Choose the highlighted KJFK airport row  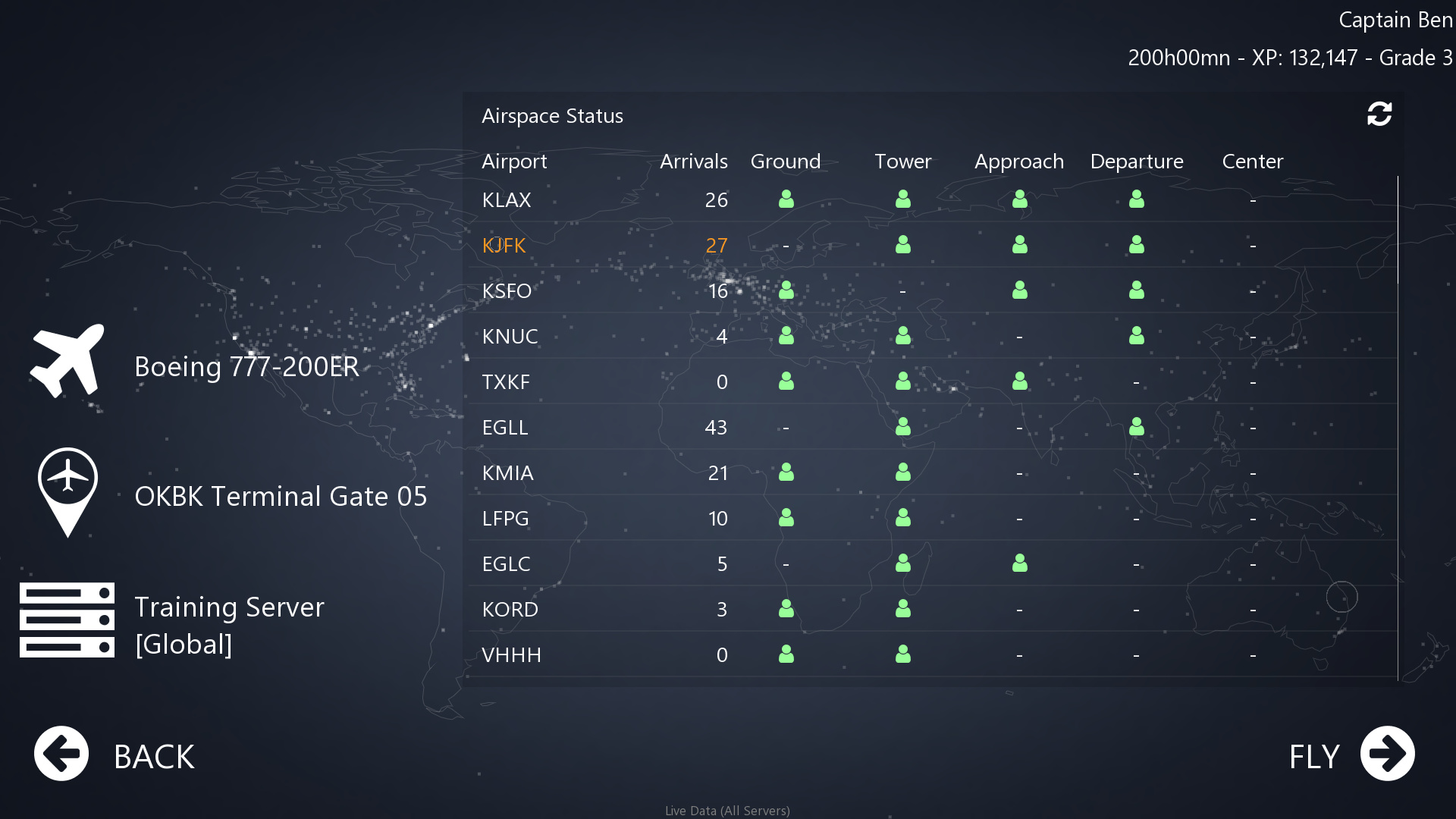coord(504,246)
